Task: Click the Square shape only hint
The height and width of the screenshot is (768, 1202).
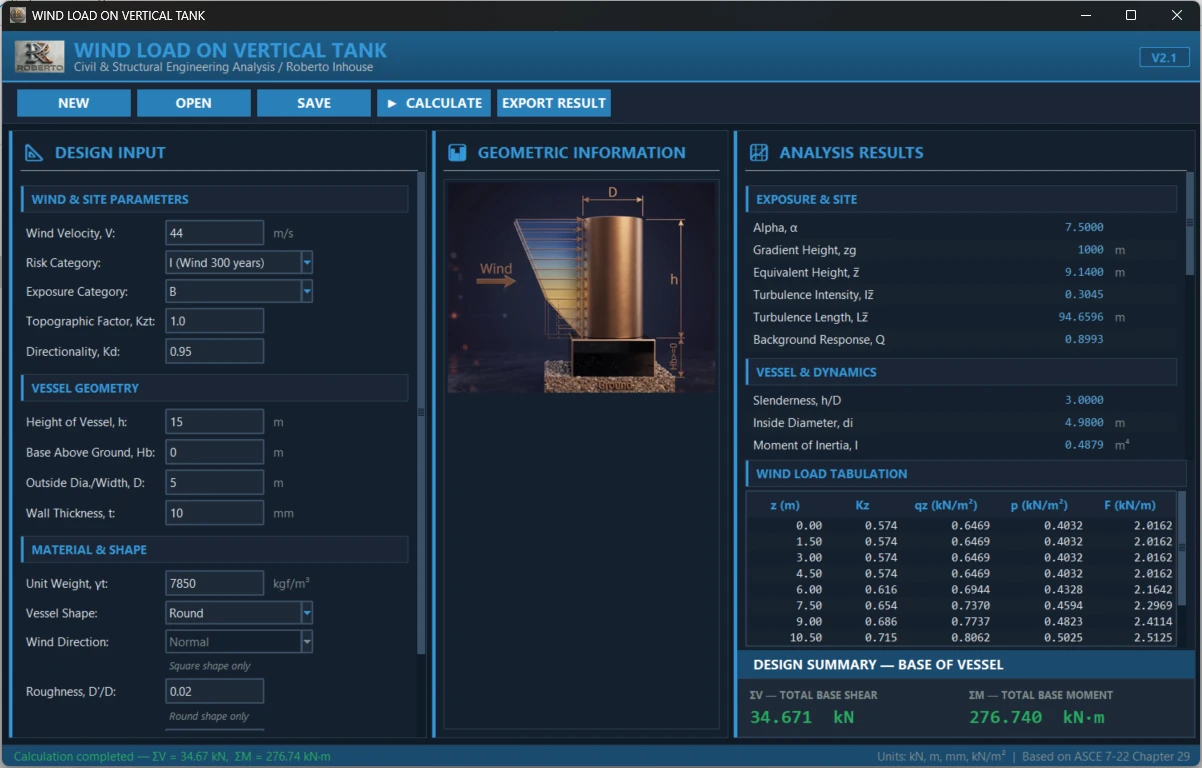Action: pyautogui.click(x=210, y=666)
